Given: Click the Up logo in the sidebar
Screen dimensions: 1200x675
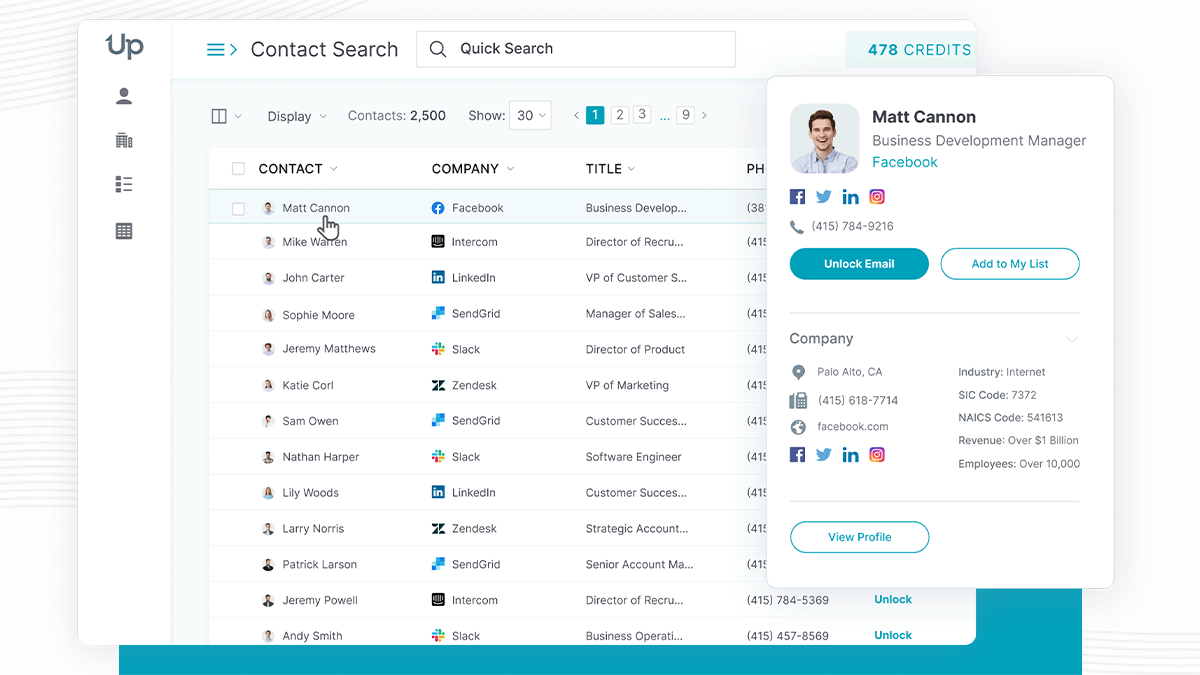Looking at the screenshot, I should click(x=125, y=46).
